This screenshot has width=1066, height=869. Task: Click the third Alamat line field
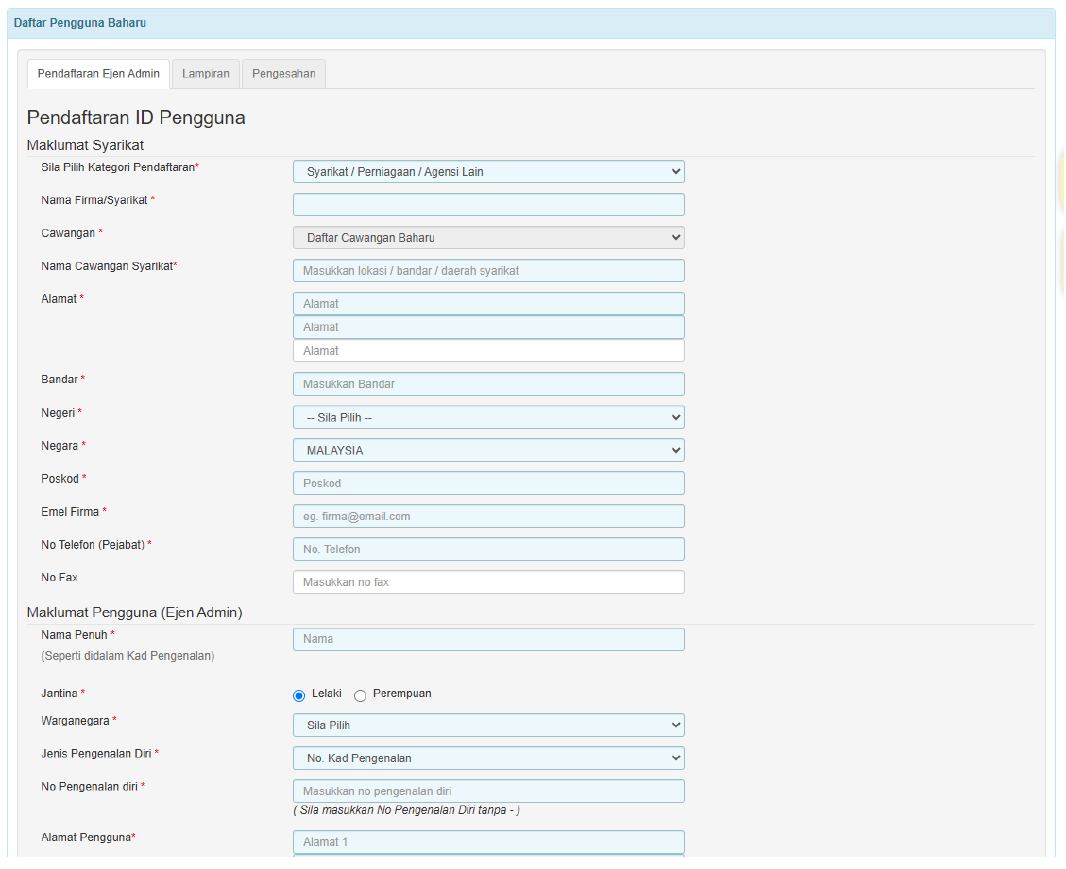click(x=488, y=351)
